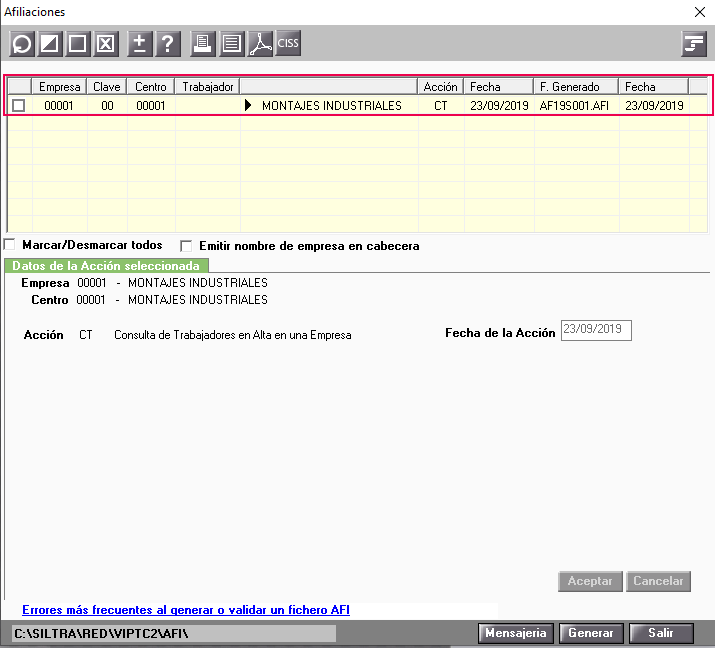Screen dimensions: 715x648
Task: Click the F. Generado column header
Action: (x=576, y=87)
